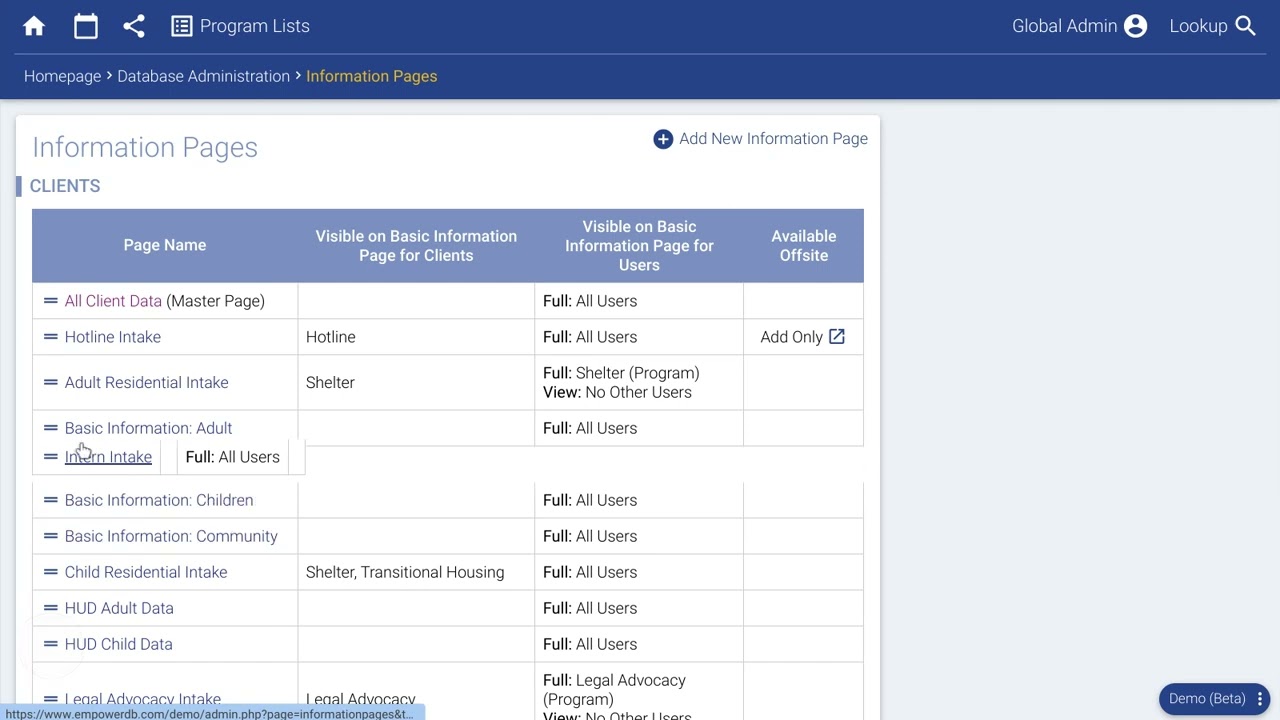
Task: Open Database Administration breadcrumb
Action: pos(203,76)
